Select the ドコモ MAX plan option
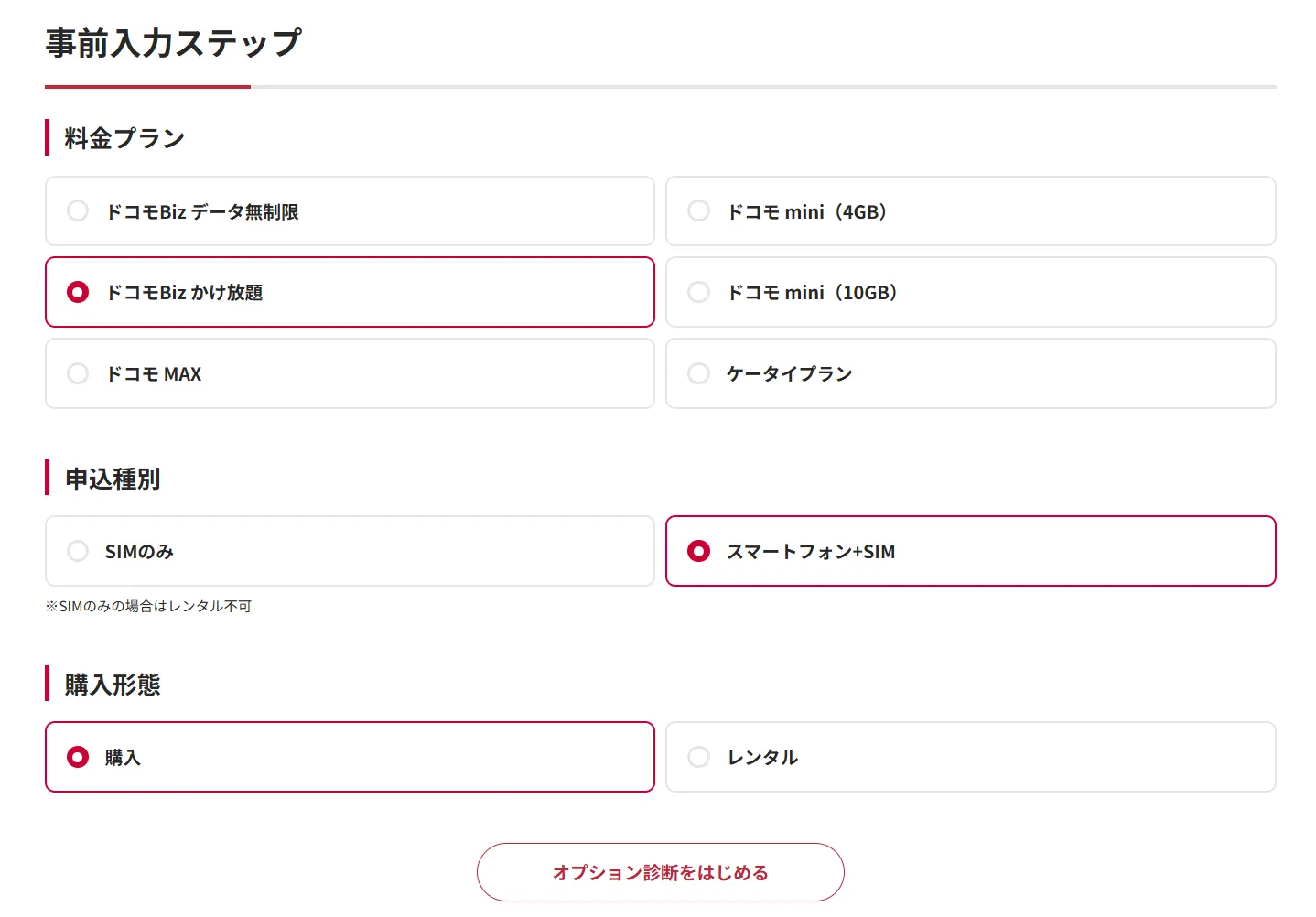This screenshot has height=917, width=1316. pos(349,373)
